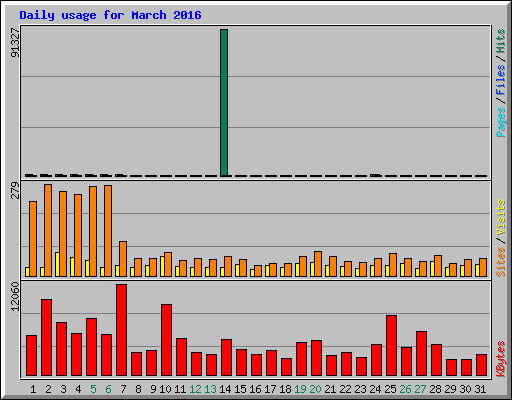Click the 'Files' legend label

click(501, 79)
